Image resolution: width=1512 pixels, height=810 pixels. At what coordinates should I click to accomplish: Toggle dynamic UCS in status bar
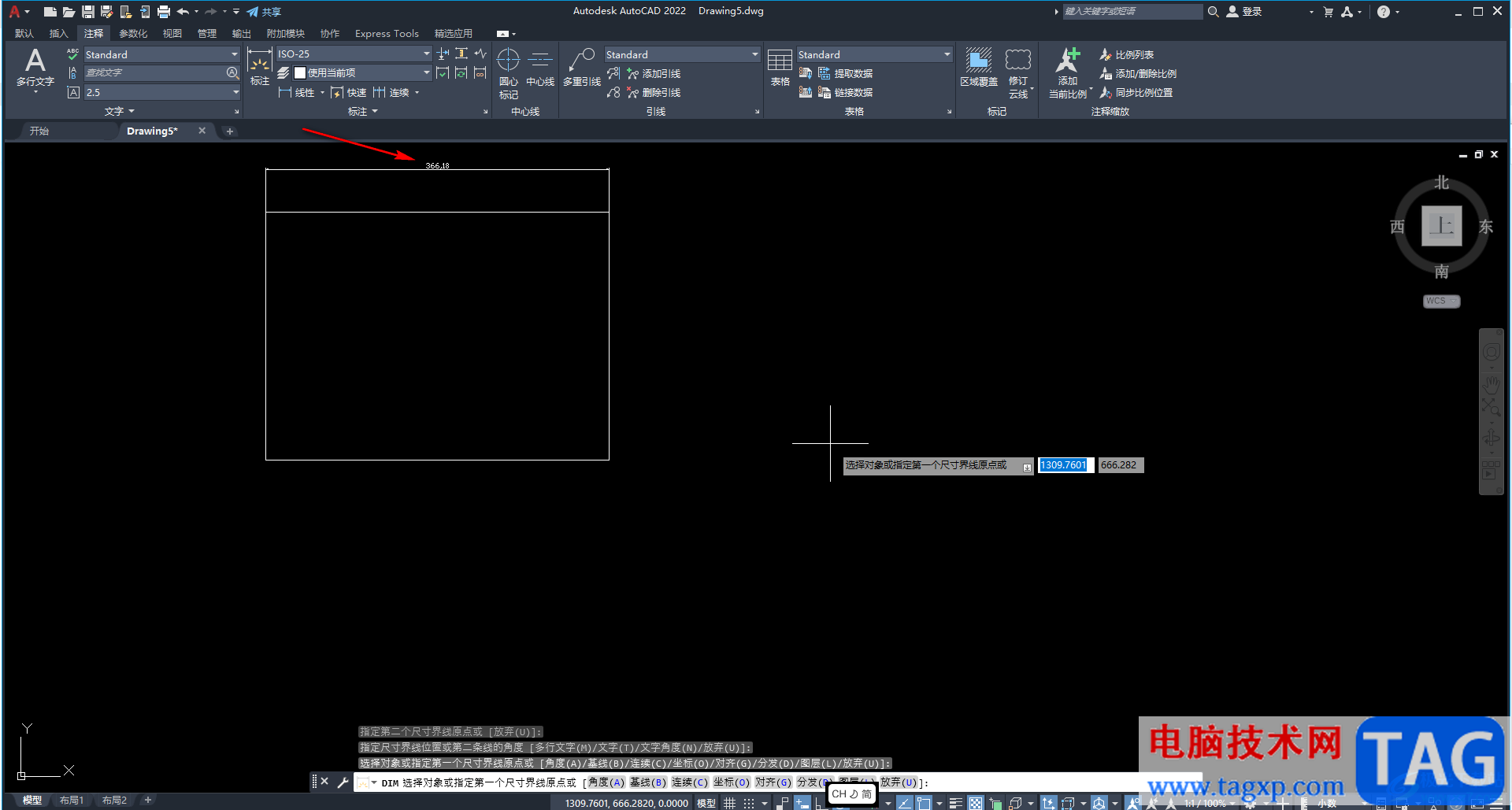(x=1048, y=803)
